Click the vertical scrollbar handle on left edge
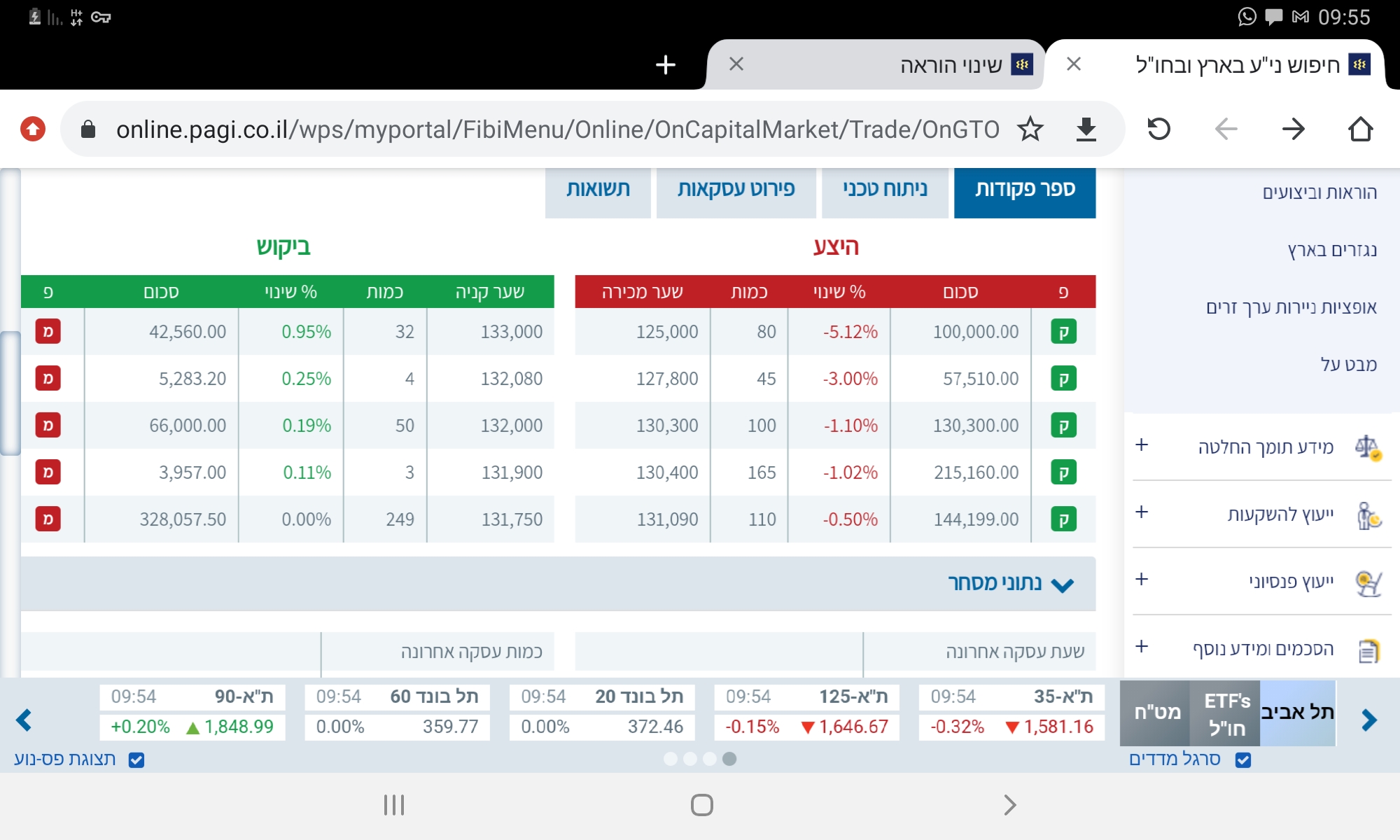This screenshot has width=1400, height=840. click(10, 393)
